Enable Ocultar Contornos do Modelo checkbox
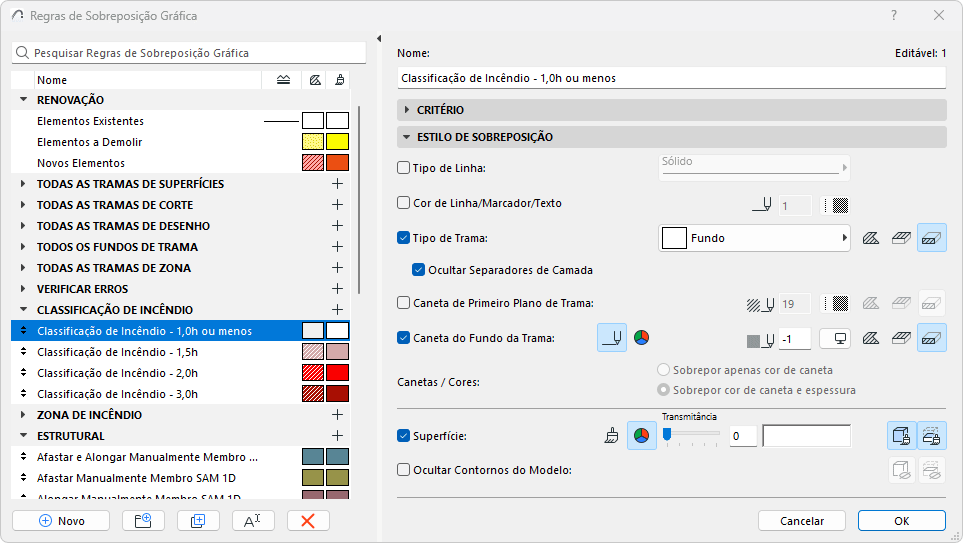Screen dimensions: 963x543 point(404,470)
